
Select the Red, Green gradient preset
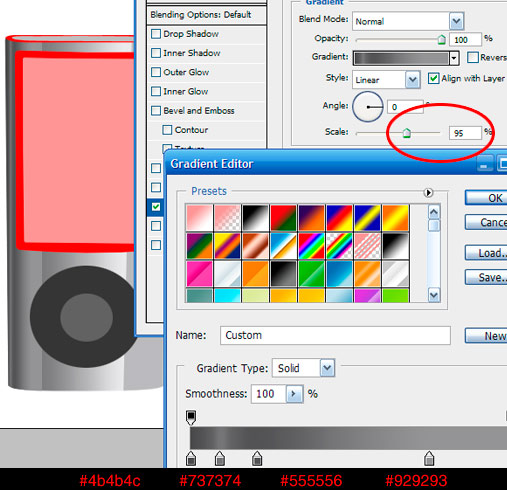(283, 218)
